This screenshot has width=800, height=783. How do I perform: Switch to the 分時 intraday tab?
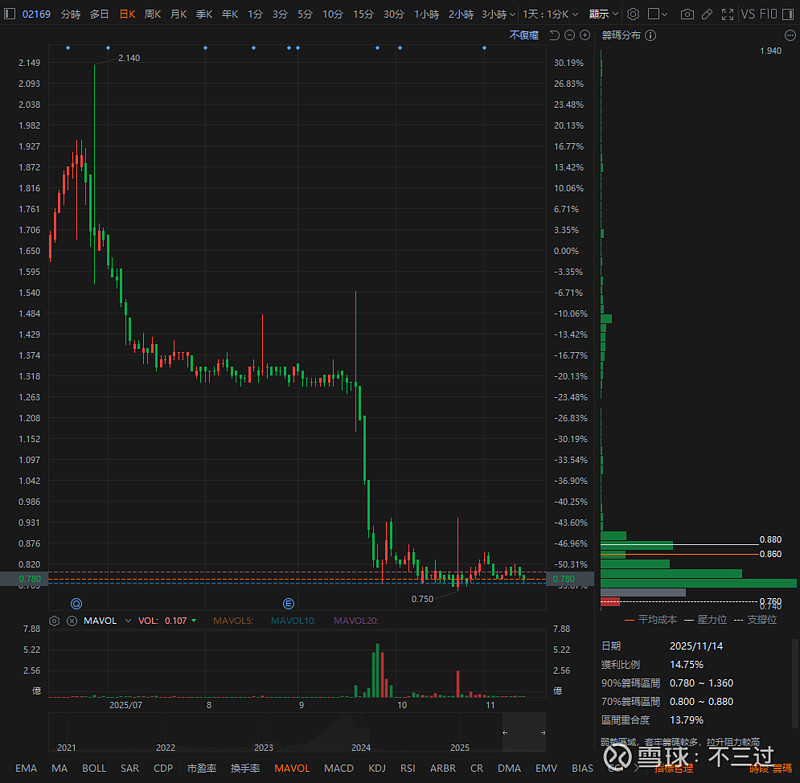(x=71, y=15)
